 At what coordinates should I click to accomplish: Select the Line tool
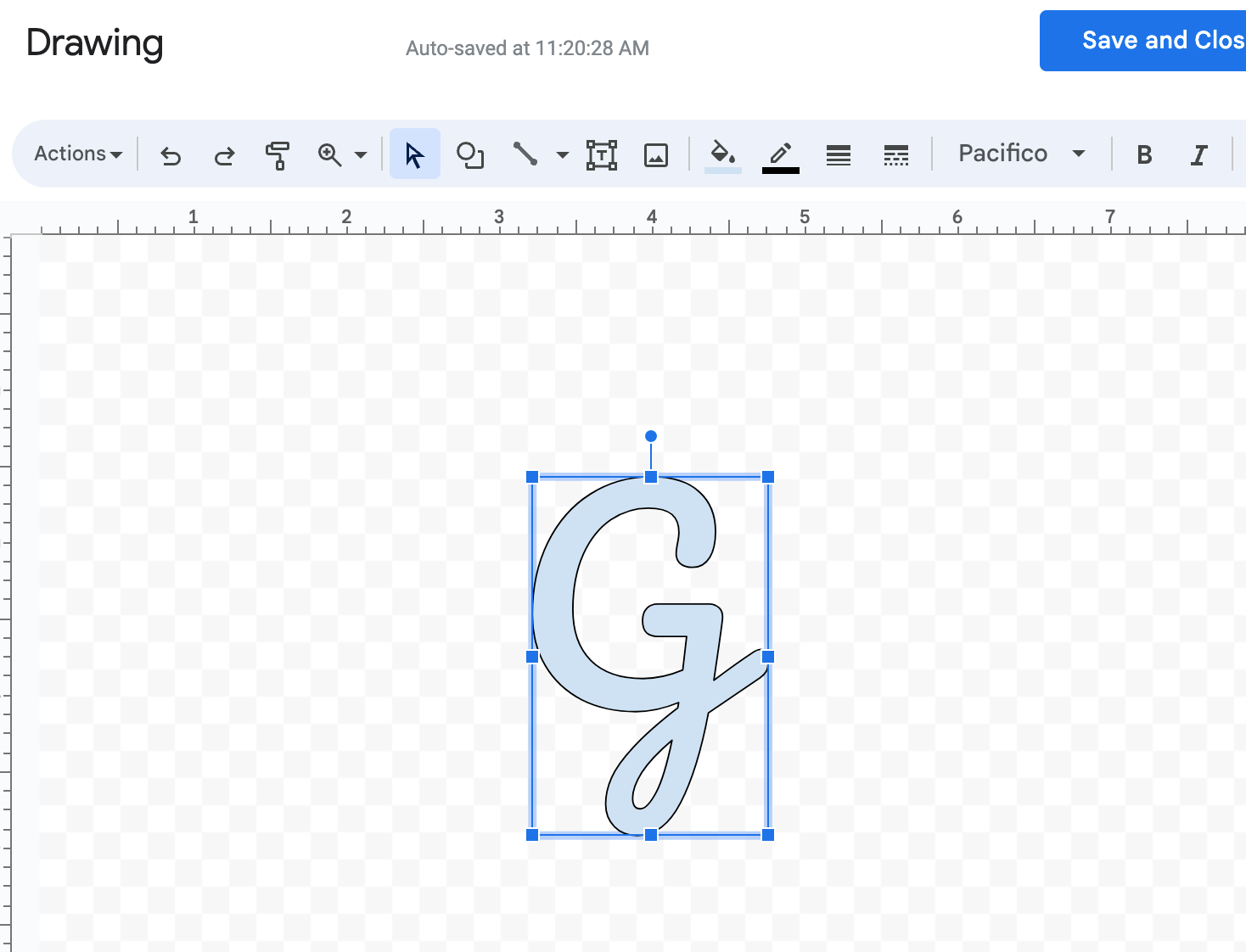[x=525, y=154]
